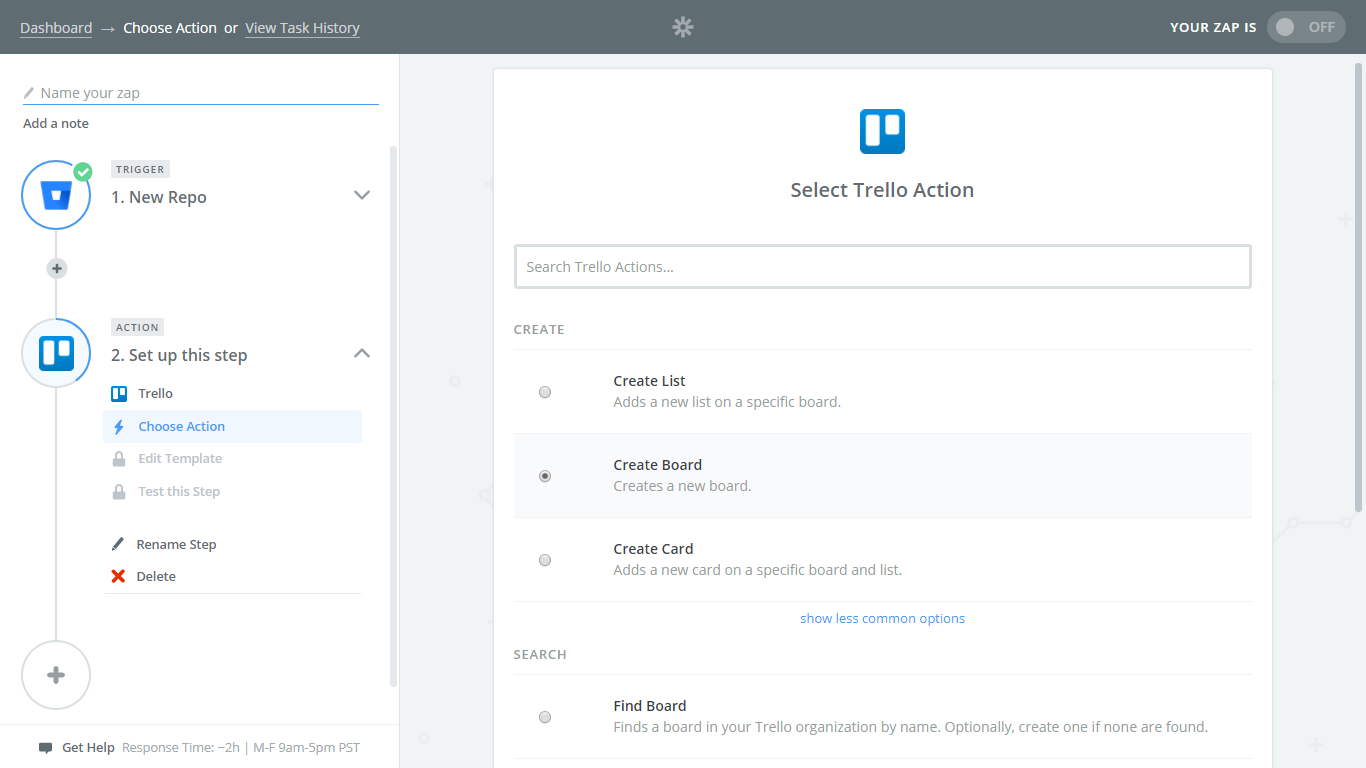
Task: Click the 2. Set up this step title
Action: pyautogui.click(x=179, y=355)
